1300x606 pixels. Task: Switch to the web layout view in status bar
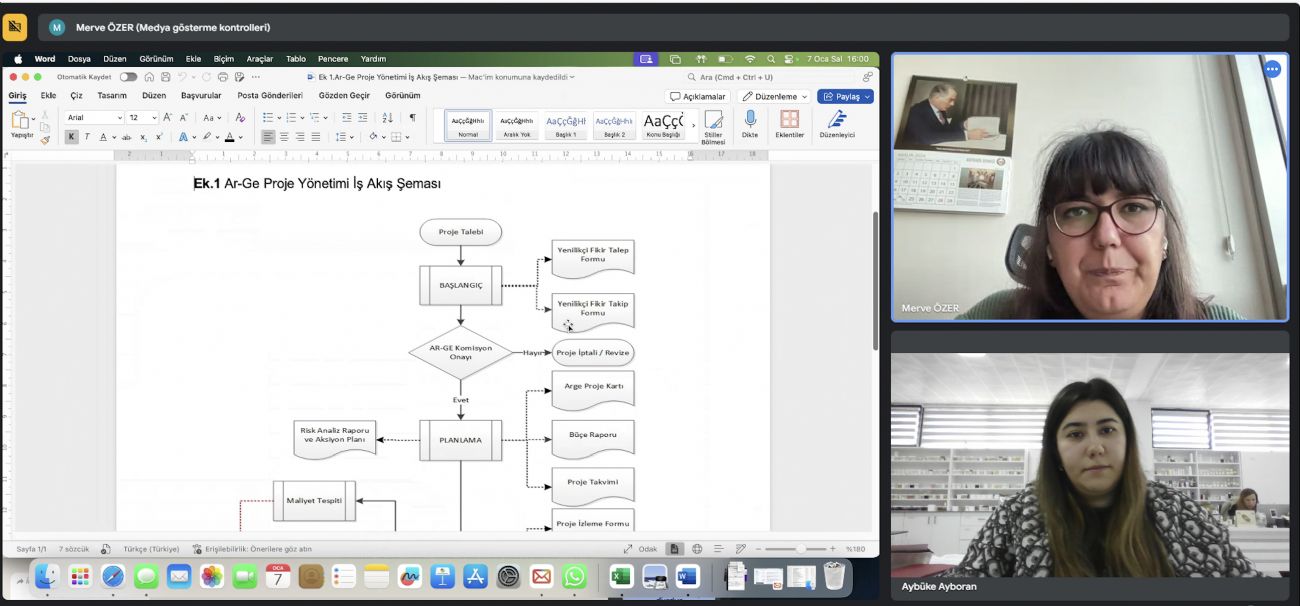[697, 549]
